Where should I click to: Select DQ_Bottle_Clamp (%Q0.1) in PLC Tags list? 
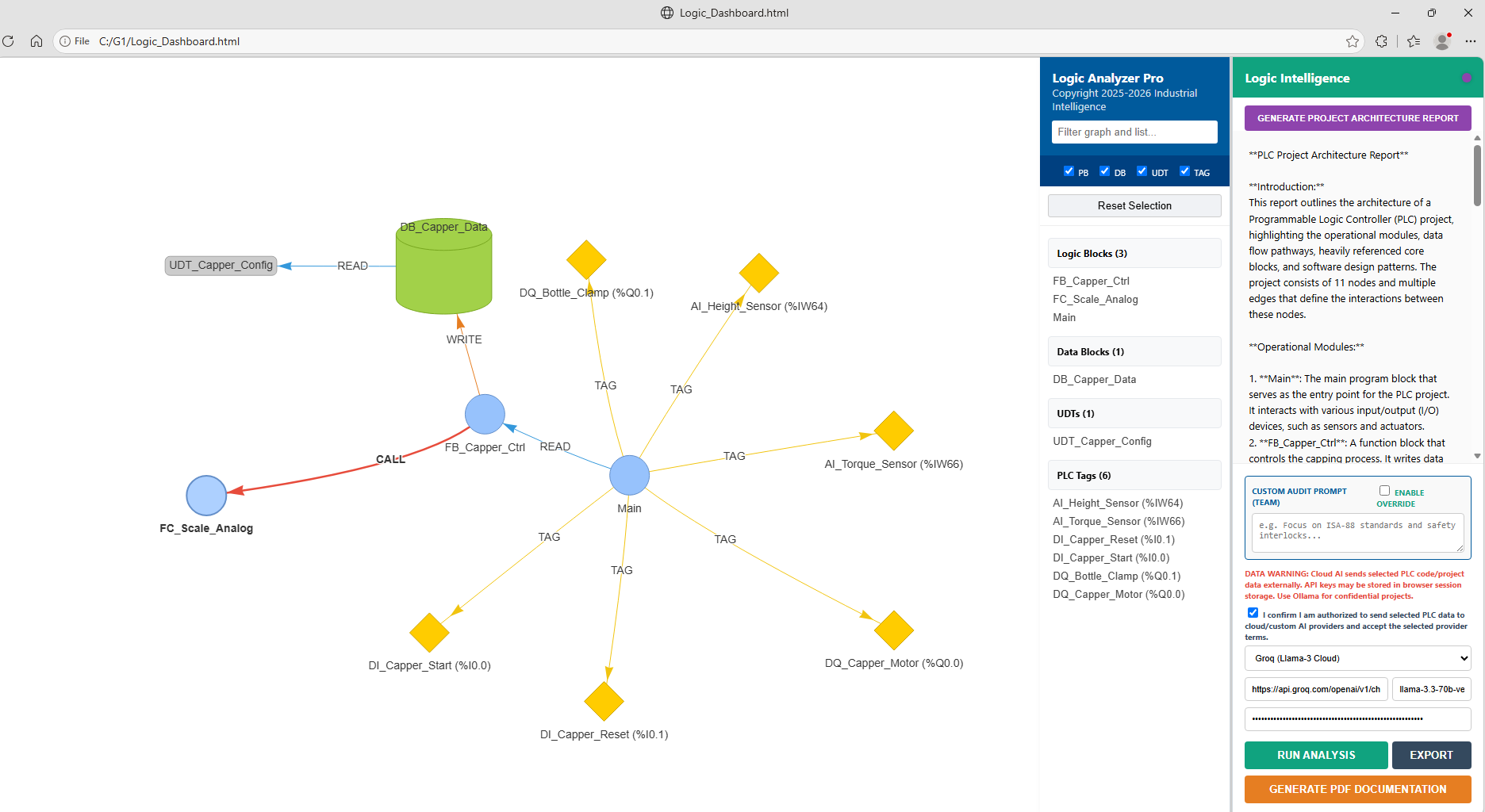click(x=1116, y=576)
